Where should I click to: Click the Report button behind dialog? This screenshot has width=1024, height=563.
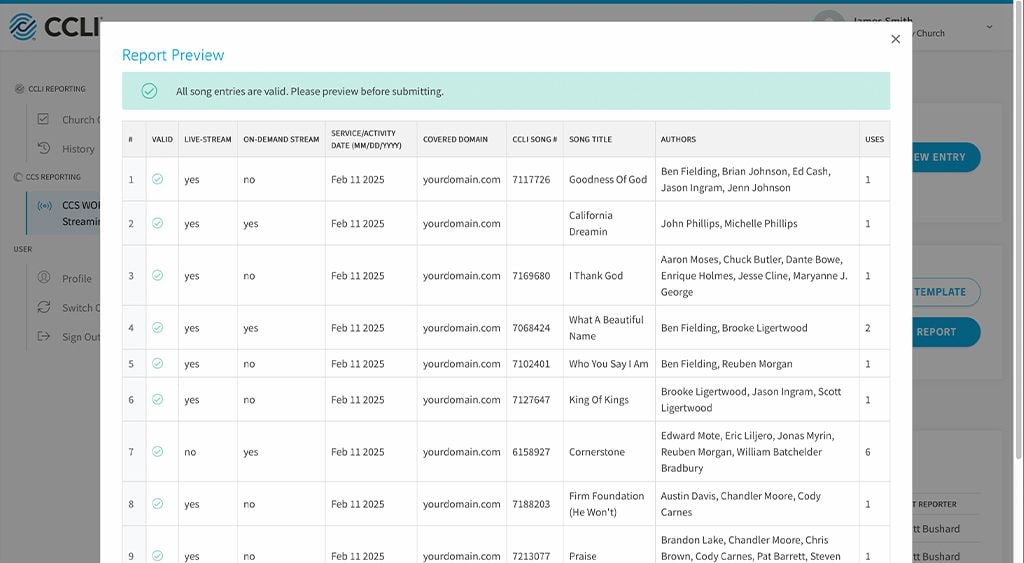tap(946, 332)
